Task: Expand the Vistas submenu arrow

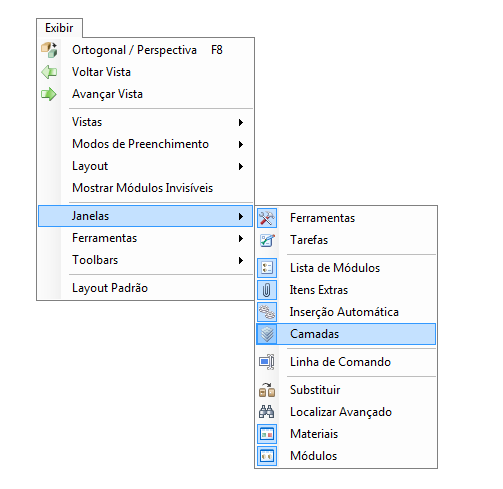Action: coord(241,122)
